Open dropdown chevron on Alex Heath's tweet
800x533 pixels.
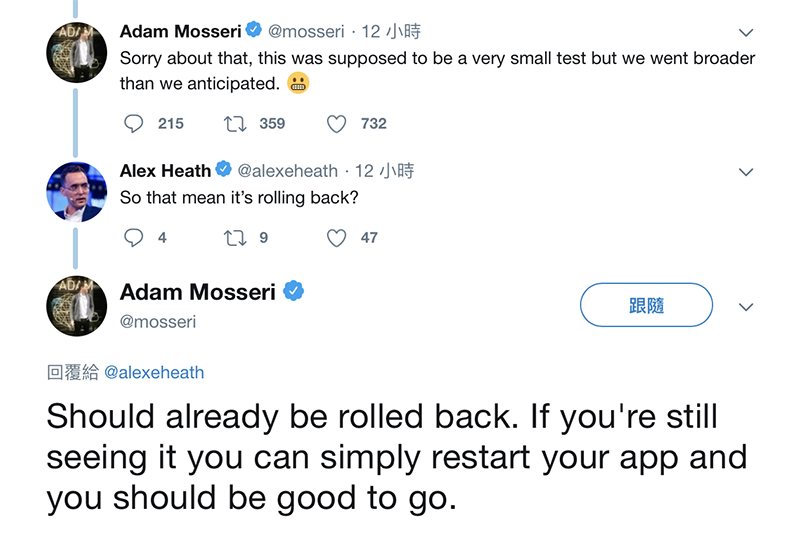coord(745,172)
